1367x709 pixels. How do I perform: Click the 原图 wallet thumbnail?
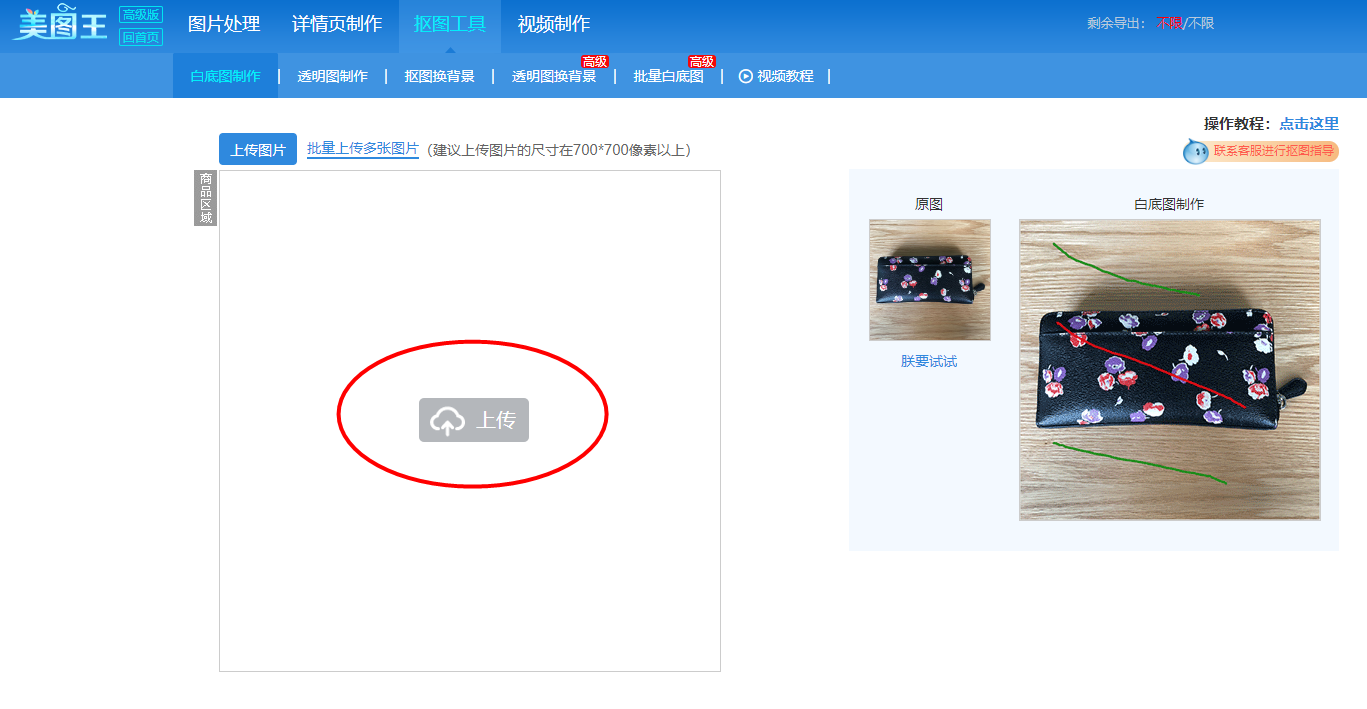tap(930, 280)
